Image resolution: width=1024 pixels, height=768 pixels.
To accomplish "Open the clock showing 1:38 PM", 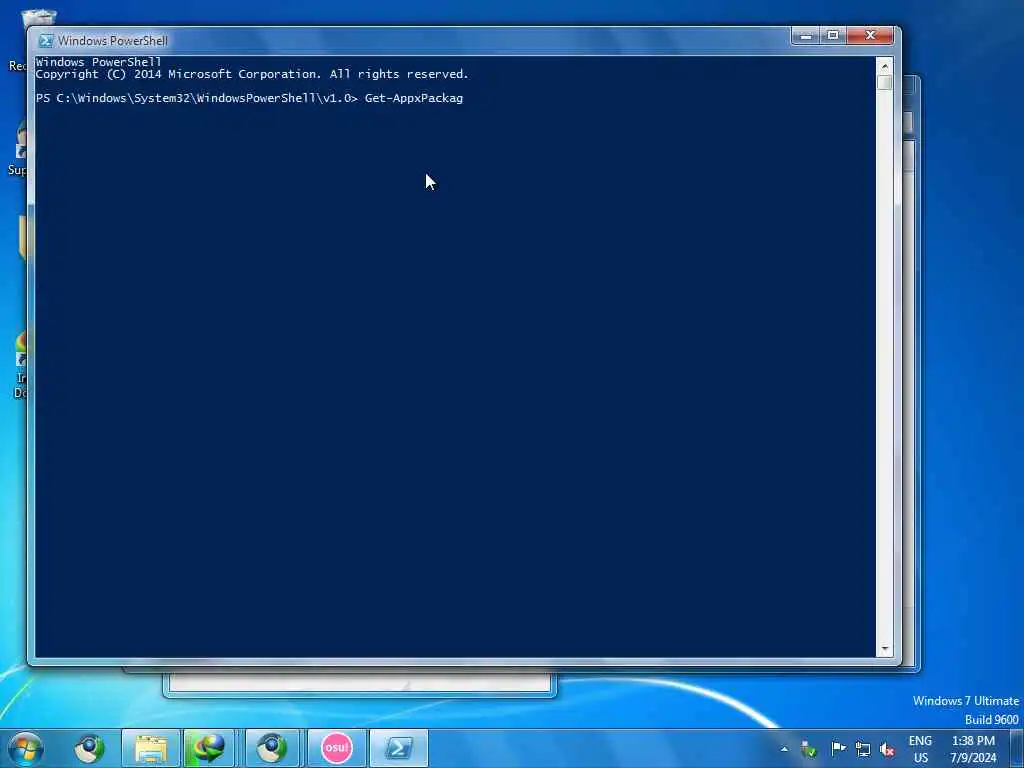I will [x=973, y=749].
